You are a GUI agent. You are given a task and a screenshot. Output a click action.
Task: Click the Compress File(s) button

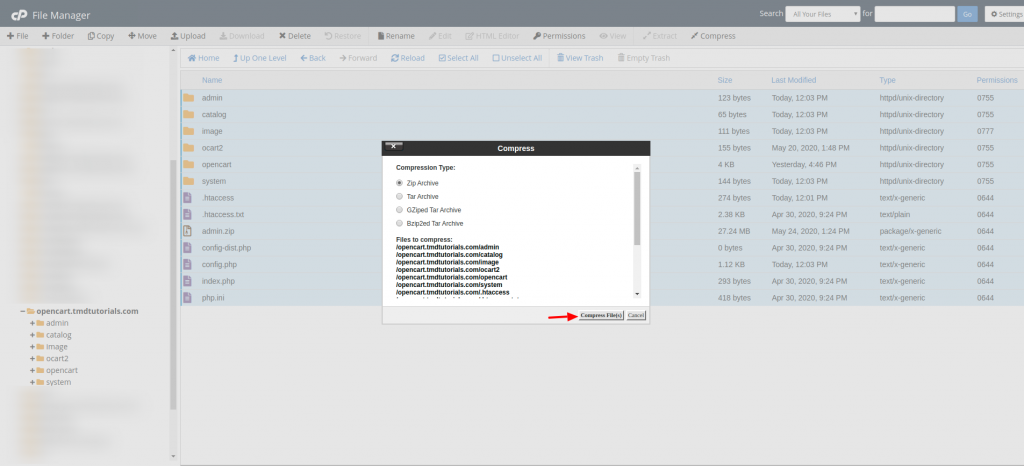[601, 315]
